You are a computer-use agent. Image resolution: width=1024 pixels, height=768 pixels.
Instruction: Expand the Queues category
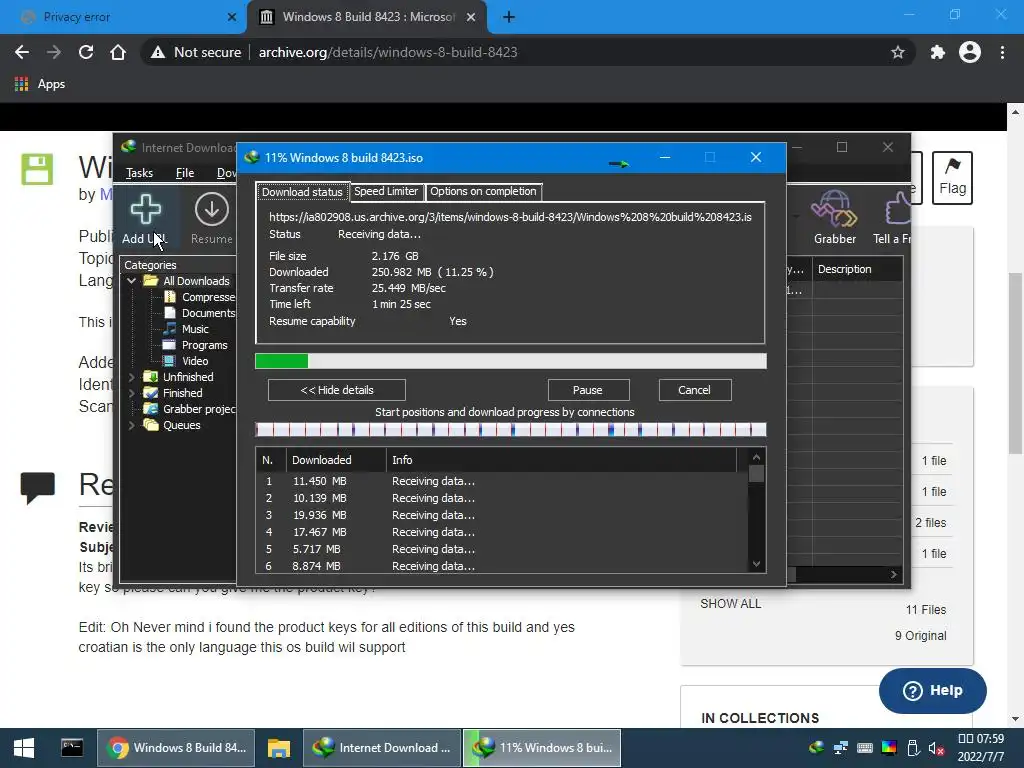coord(131,425)
